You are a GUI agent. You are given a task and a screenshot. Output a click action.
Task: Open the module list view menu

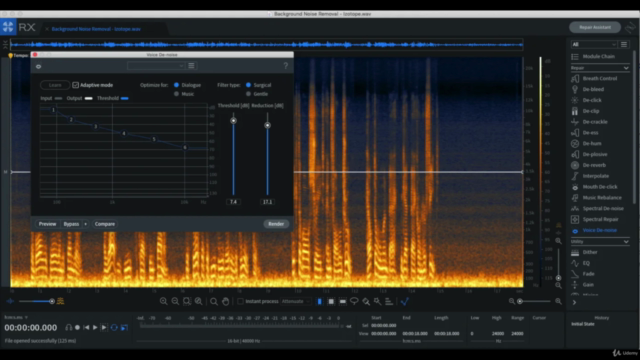[624, 44]
